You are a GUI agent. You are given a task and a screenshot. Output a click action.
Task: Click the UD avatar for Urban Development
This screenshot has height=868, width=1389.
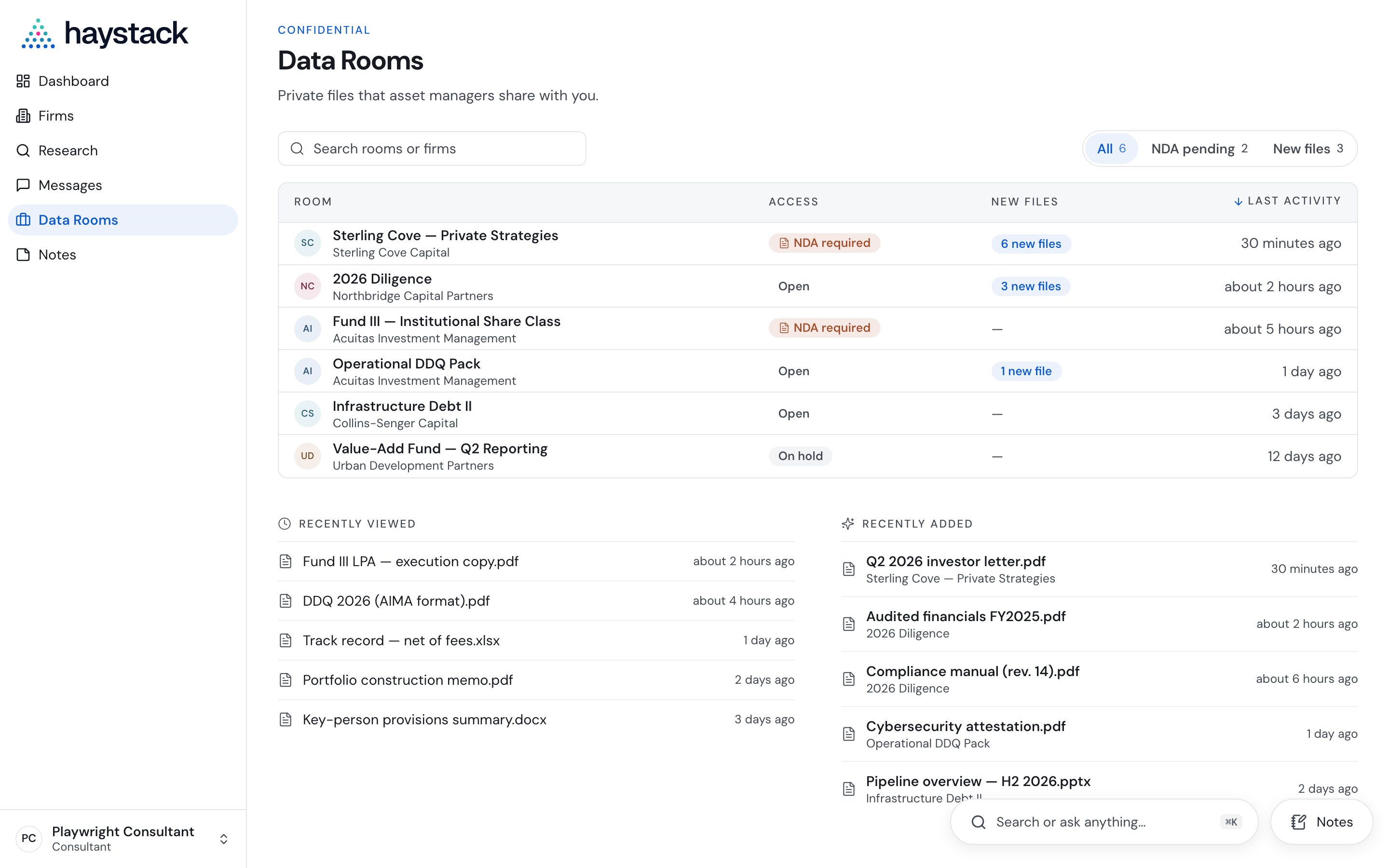coord(308,456)
